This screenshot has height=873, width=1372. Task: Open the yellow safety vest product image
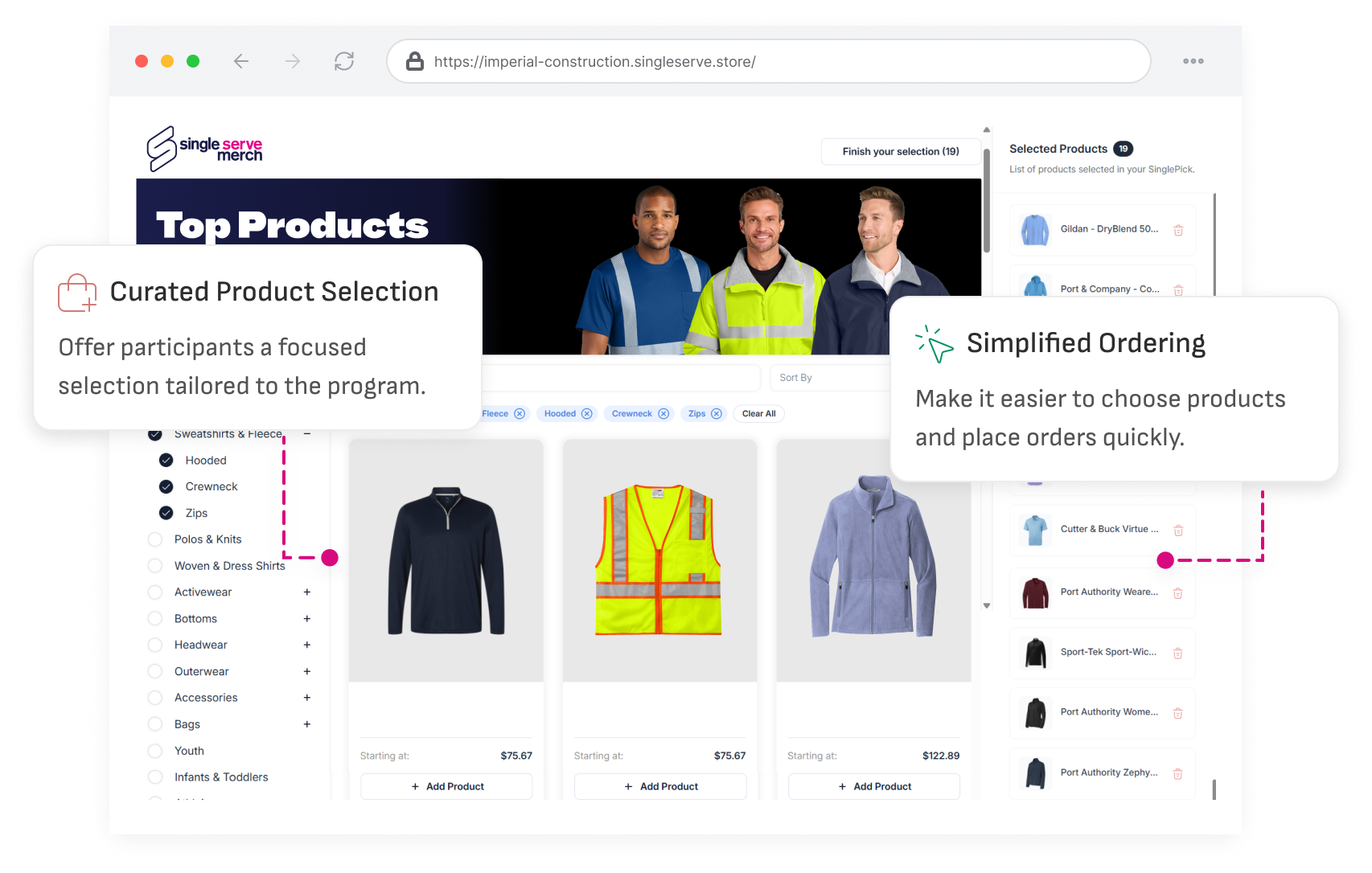(659, 560)
